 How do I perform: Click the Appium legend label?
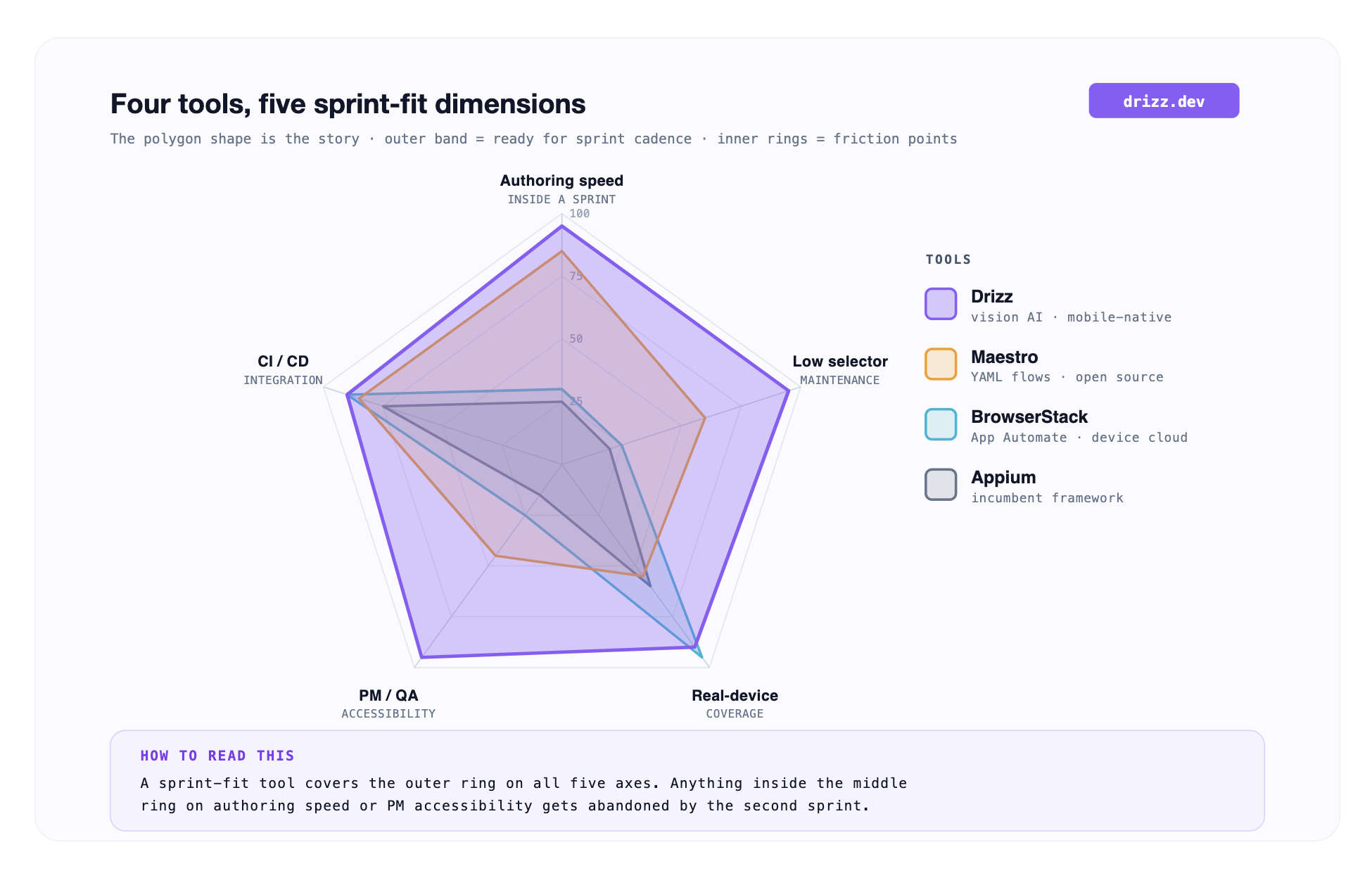pyautogui.click(x=1003, y=477)
